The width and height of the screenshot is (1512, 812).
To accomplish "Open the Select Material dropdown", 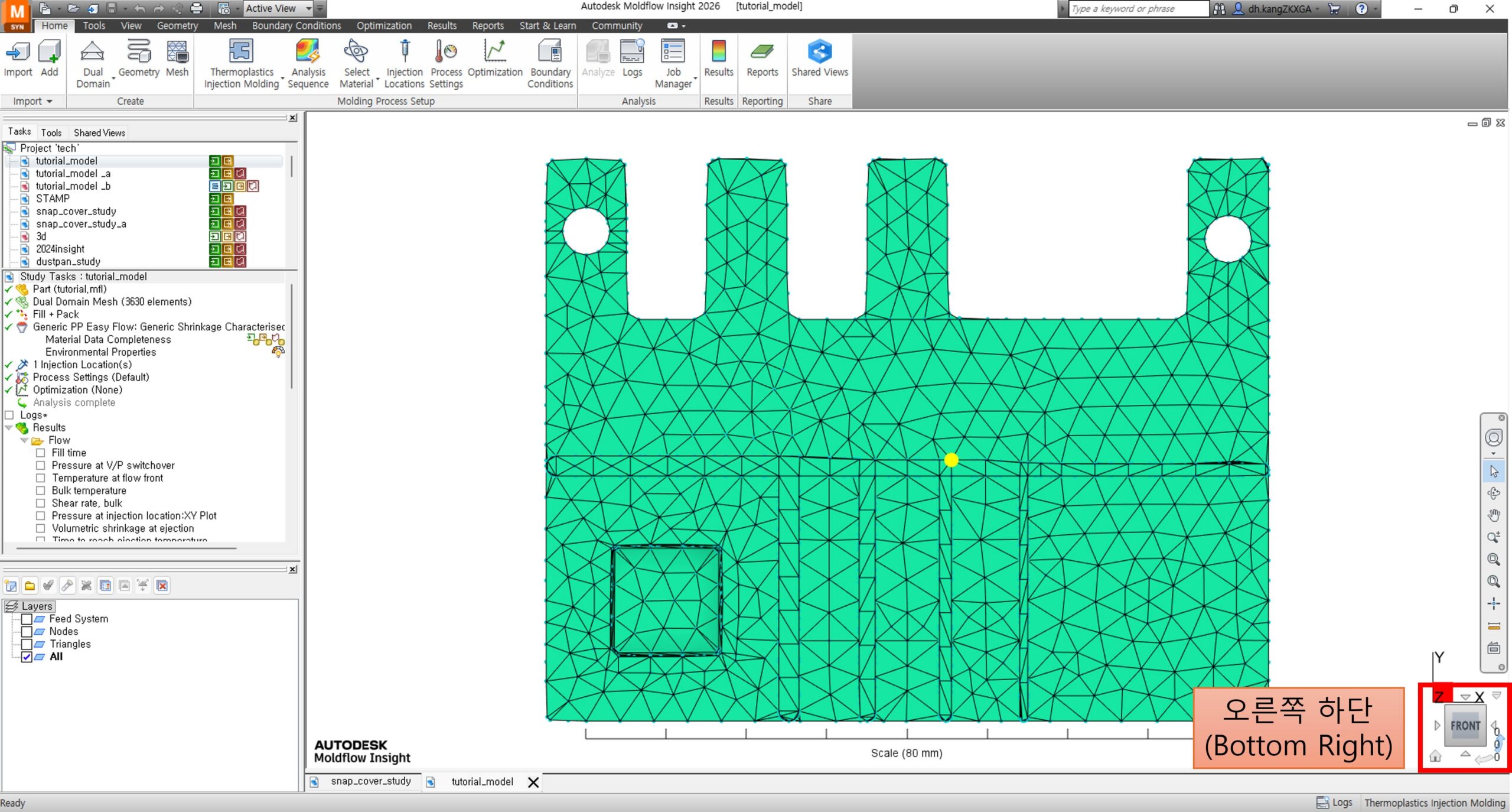I will pyautogui.click(x=377, y=78).
